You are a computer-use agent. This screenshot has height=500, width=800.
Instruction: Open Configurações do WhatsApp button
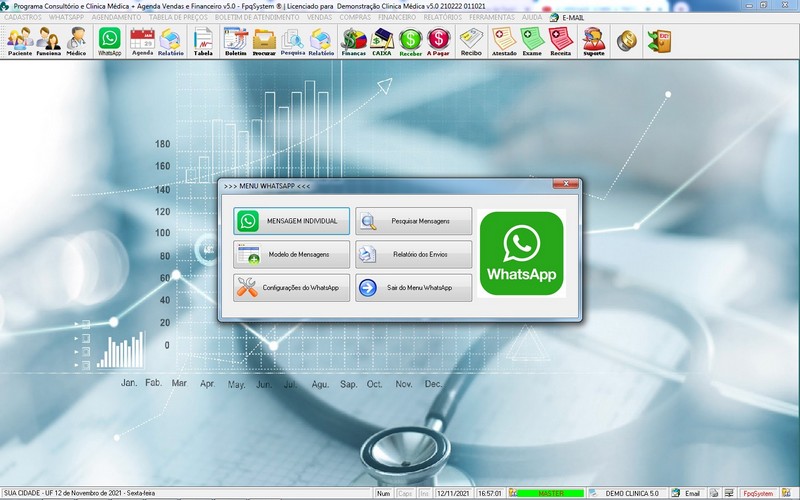[291, 288]
